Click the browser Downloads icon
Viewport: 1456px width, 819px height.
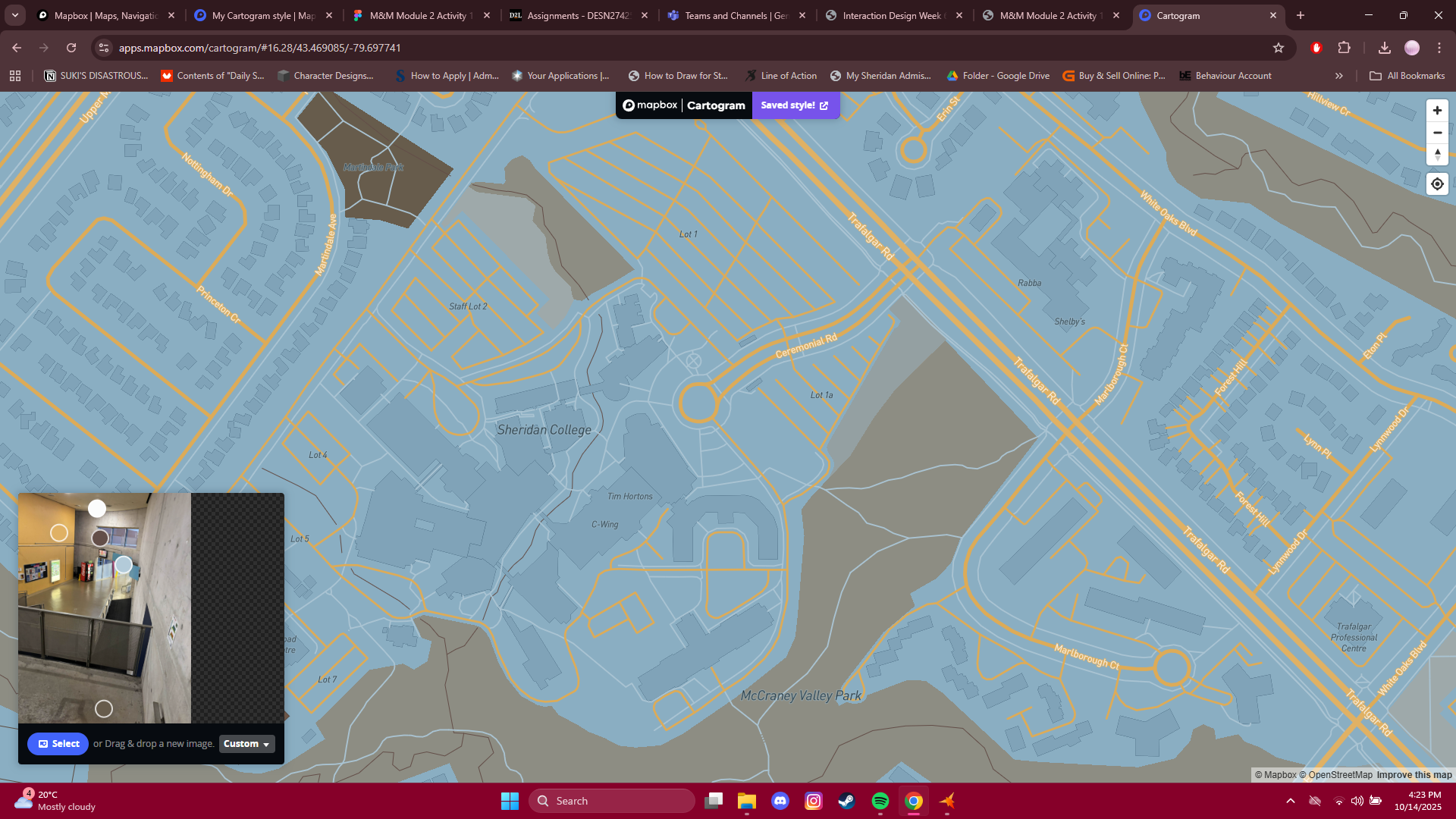coord(1385,47)
